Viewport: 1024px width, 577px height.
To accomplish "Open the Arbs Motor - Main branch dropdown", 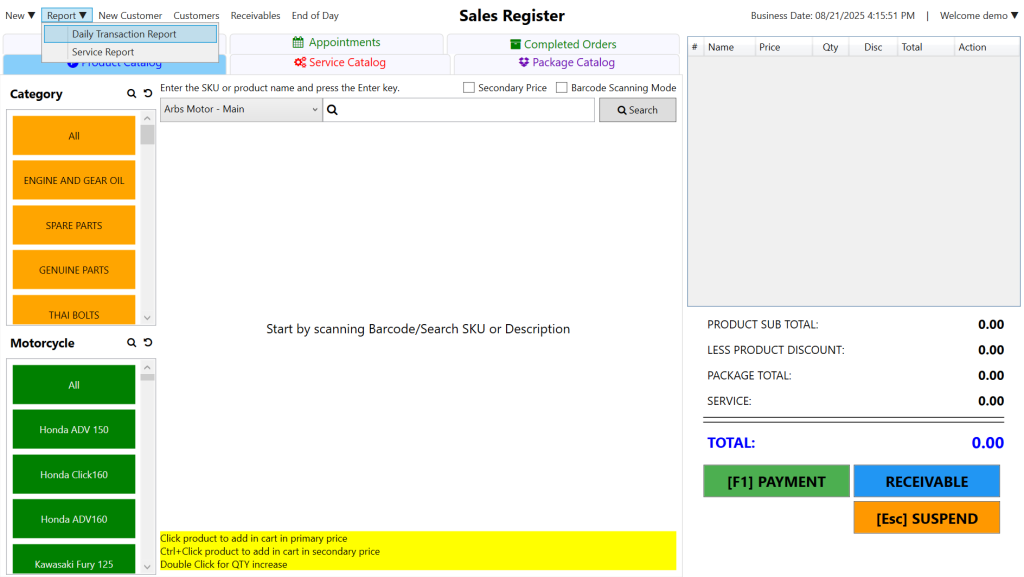I will coord(241,110).
